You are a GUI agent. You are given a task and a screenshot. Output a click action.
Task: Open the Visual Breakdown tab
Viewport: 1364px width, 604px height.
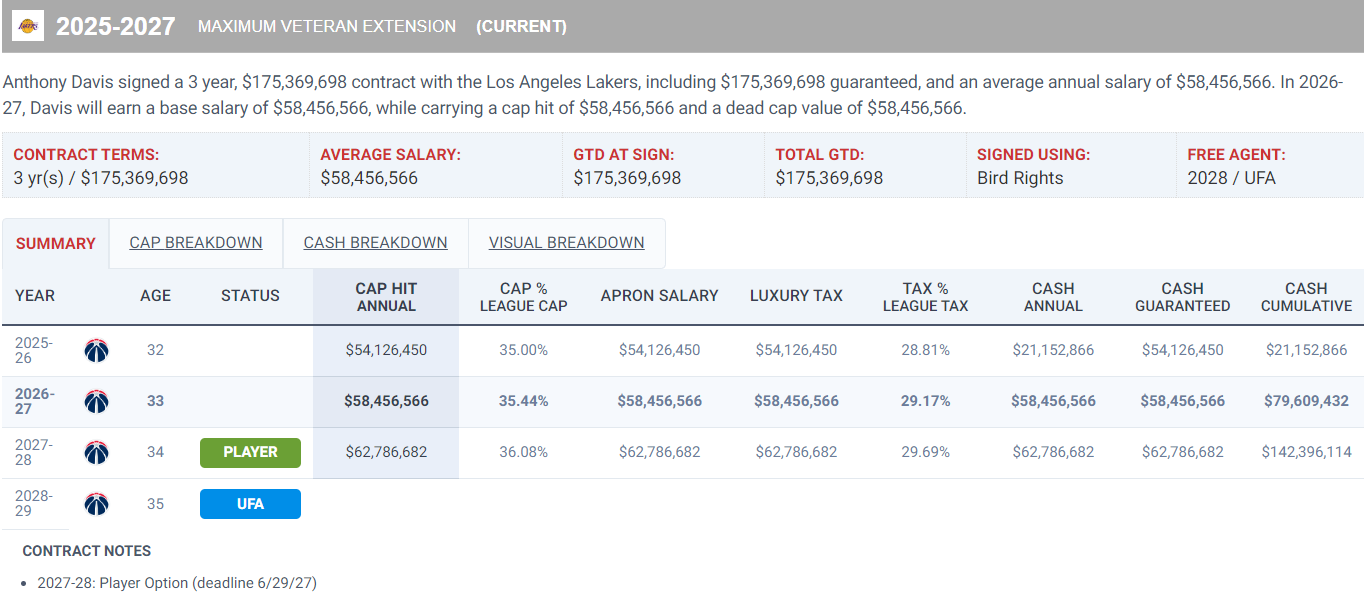[x=567, y=243]
